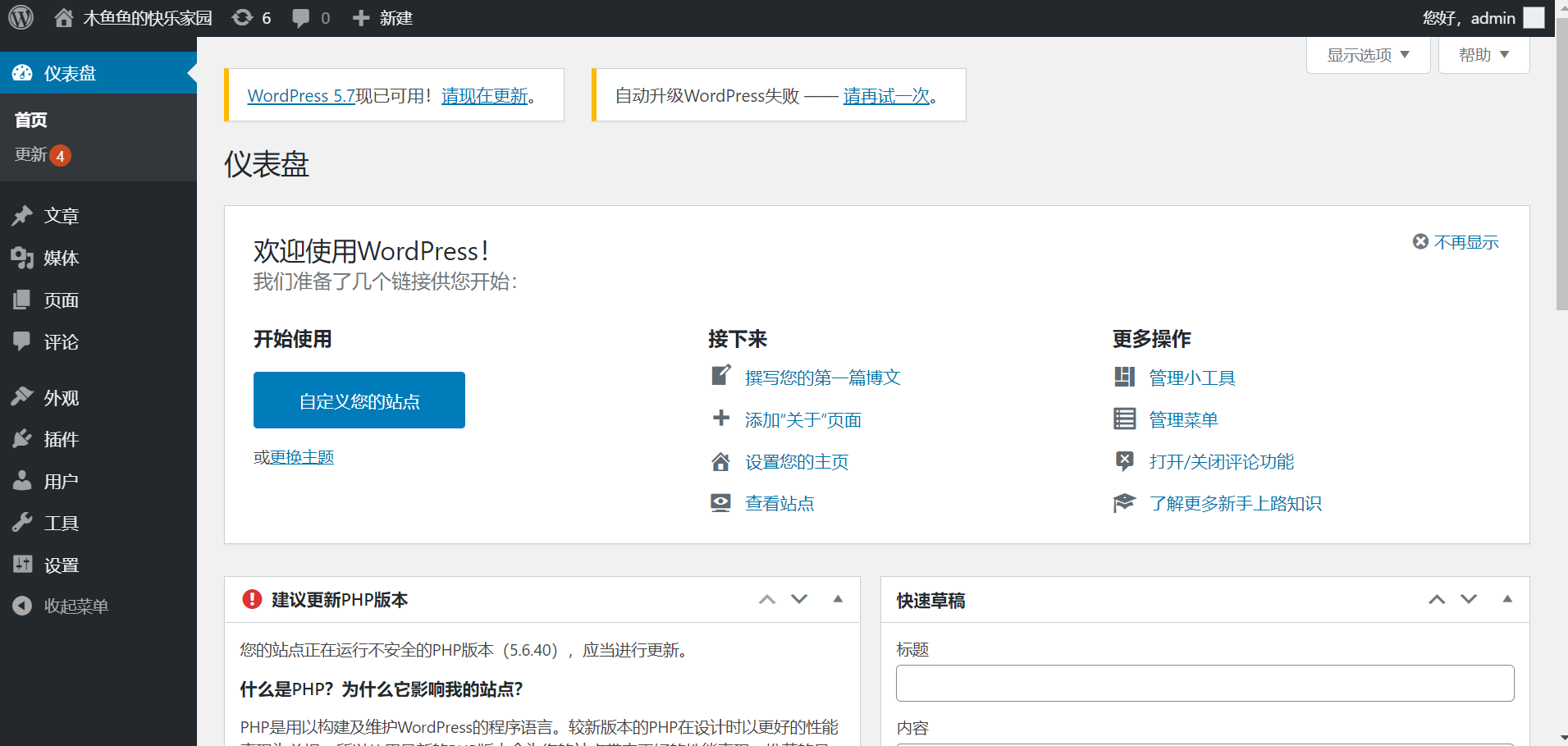Click the 撰写您的第一篇博文 link
Viewport: 1568px width, 746px height.
823,378
